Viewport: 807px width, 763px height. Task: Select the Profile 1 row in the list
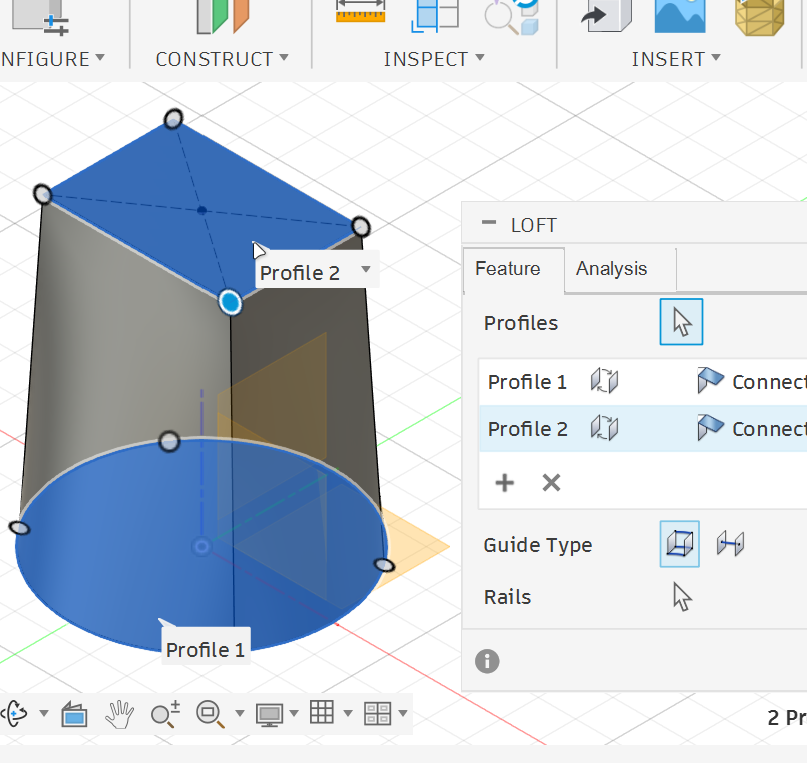pos(643,382)
